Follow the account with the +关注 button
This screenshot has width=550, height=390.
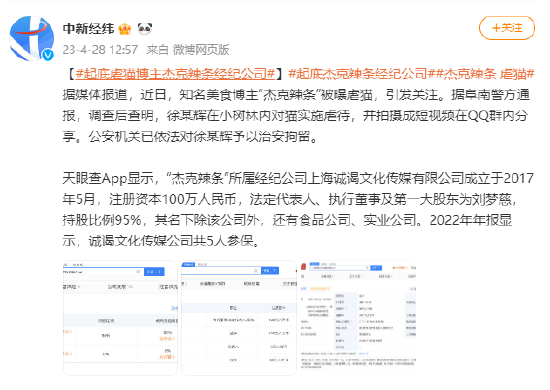507,28
